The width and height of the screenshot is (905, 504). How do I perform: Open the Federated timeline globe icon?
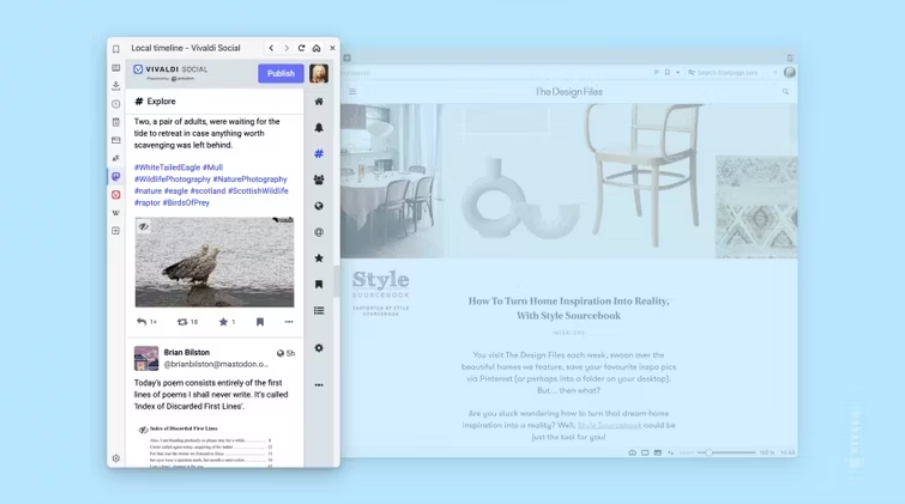coord(319,206)
